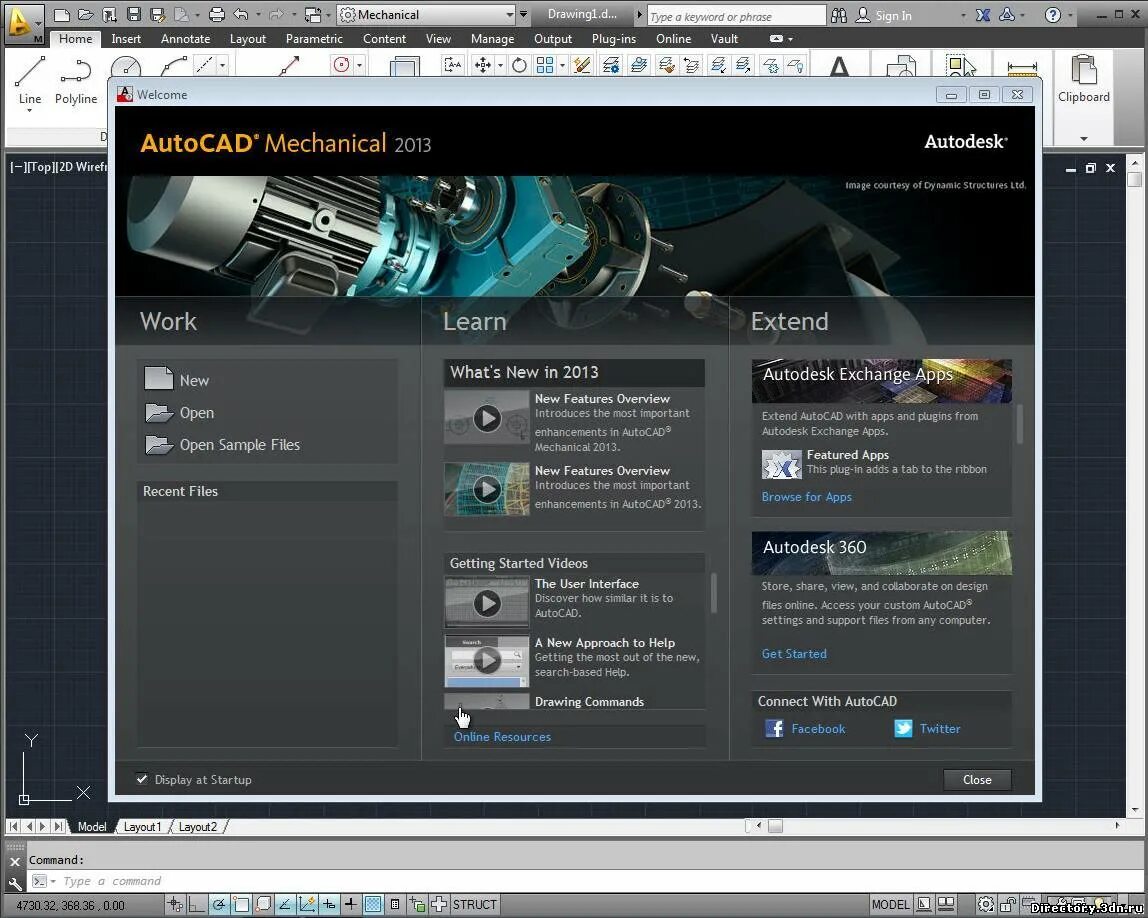Click the Plot printer icon

point(217,15)
